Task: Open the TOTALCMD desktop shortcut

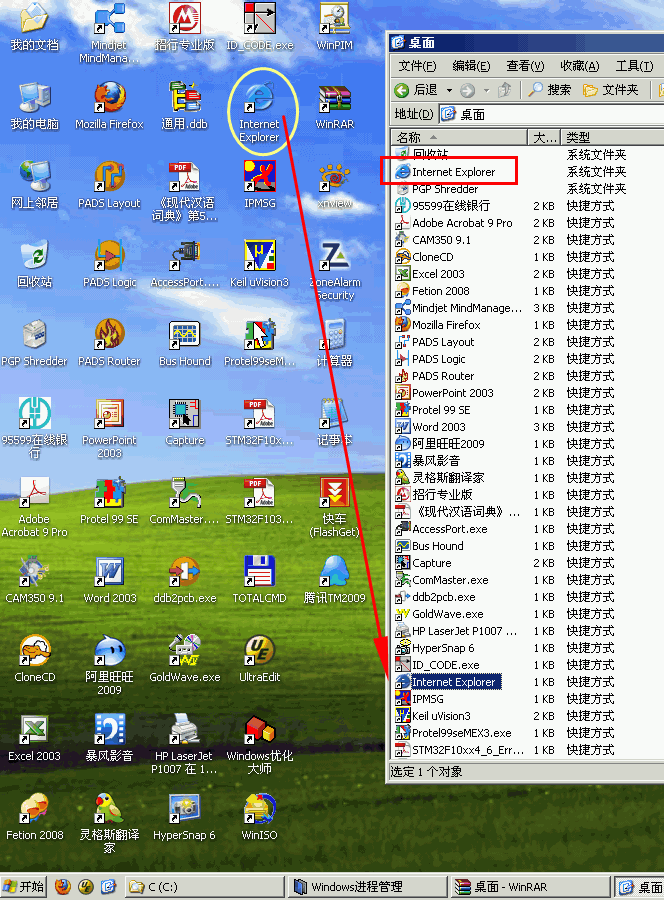Action: tap(259, 580)
